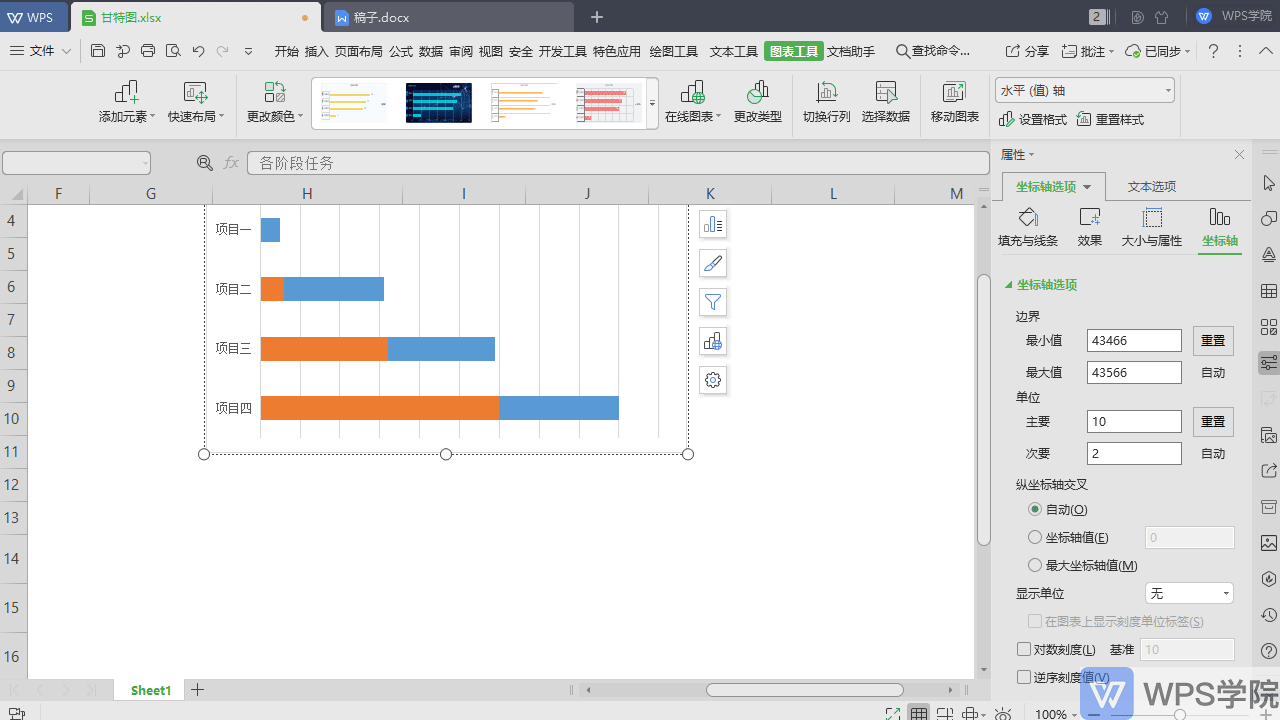Click 重置 button beside minimum value

pos(1213,341)
